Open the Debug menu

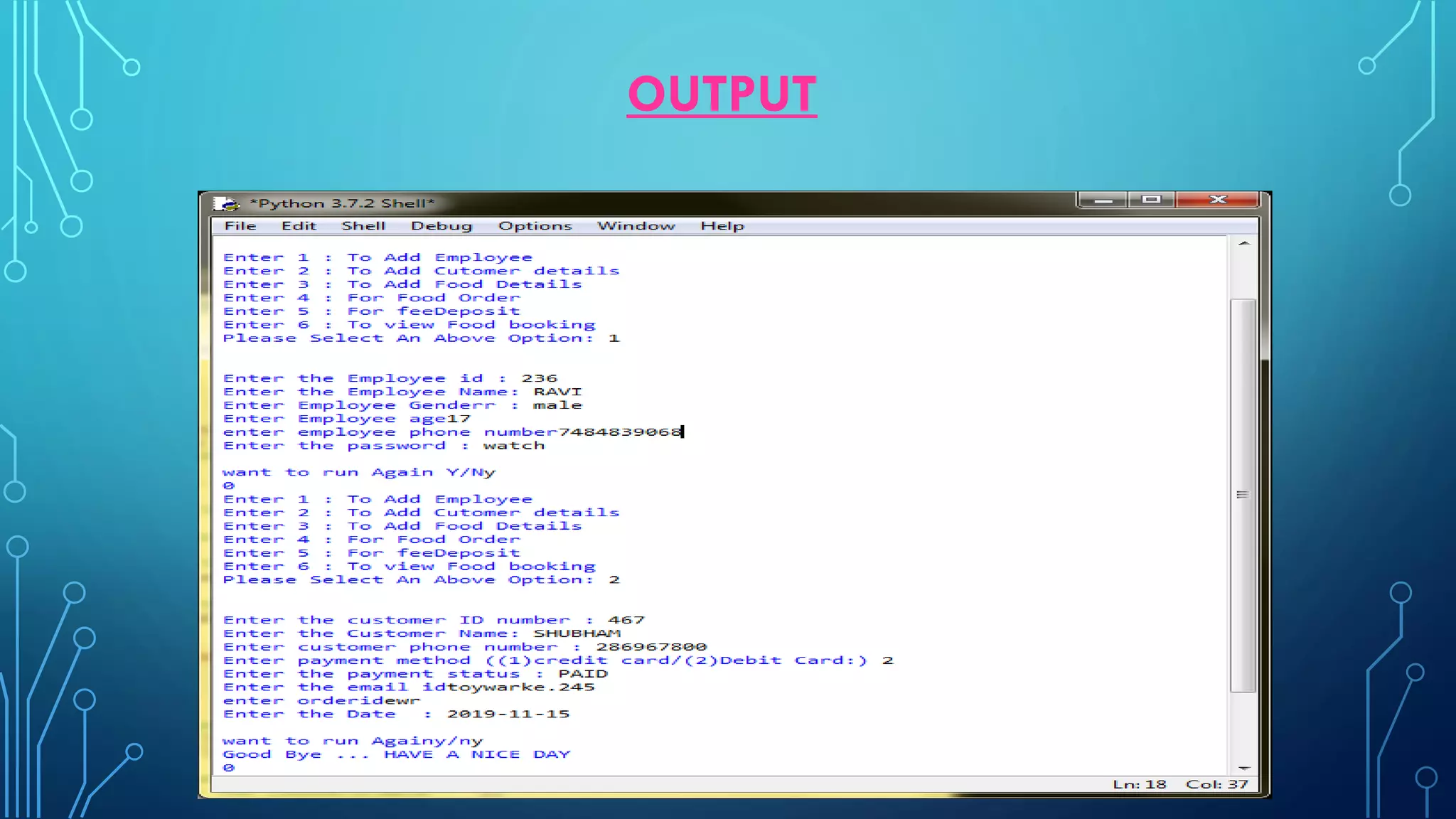pos(441,226)
